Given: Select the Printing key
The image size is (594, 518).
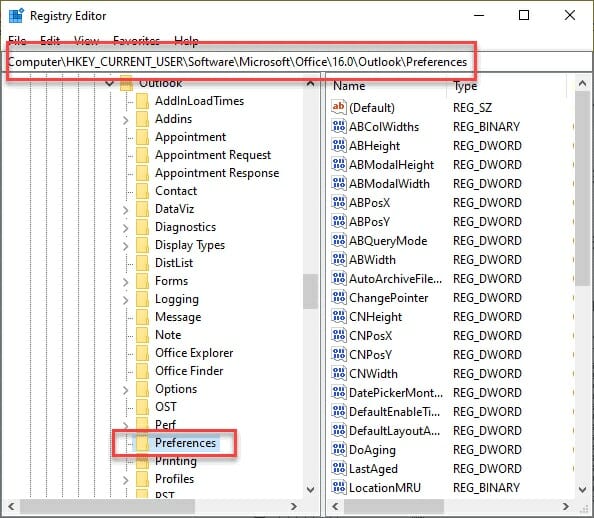Looking at the screenshot, I should coord(176,461).
